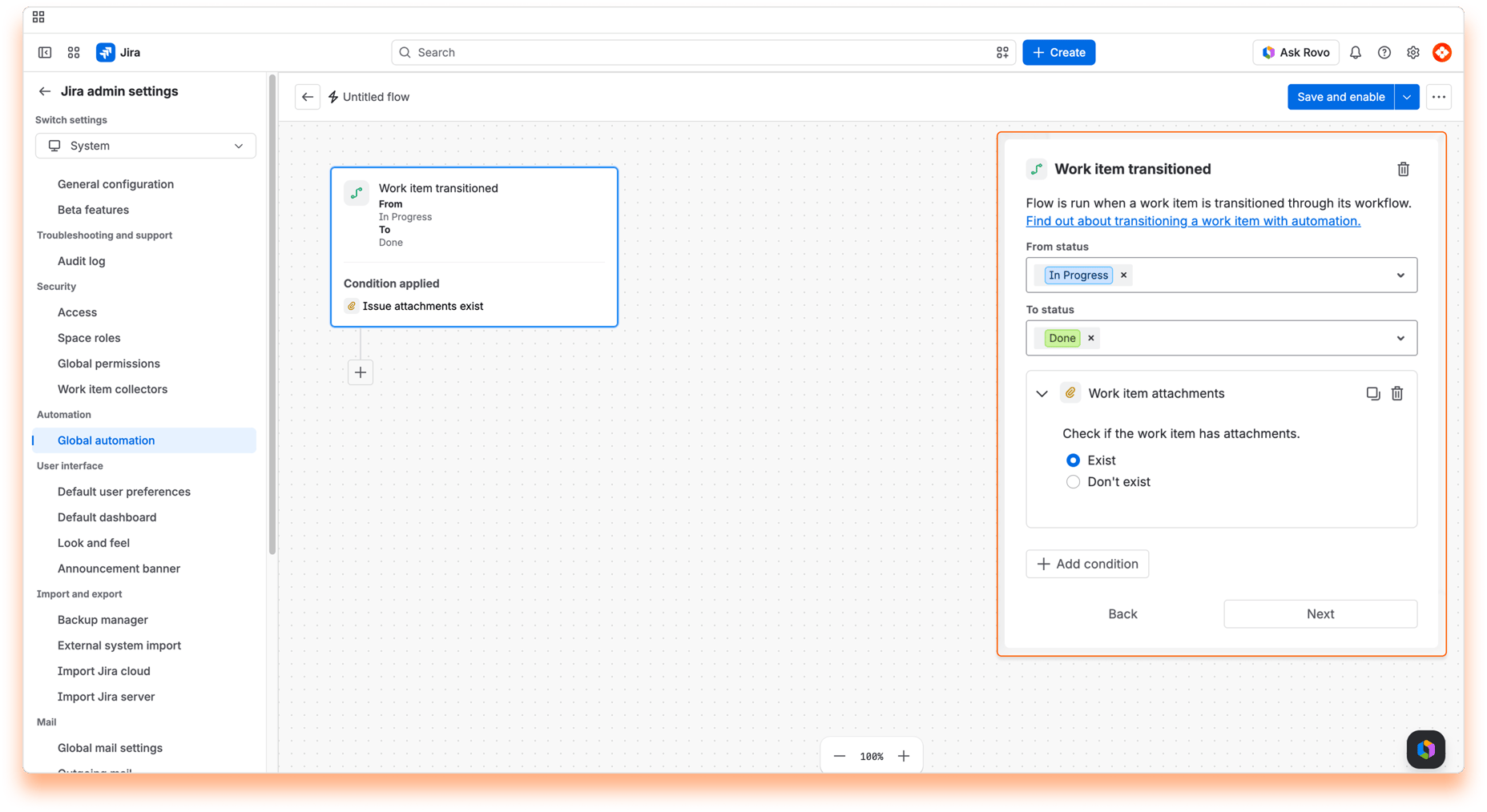Remove the In Progress status tag
This screenshot has width=1487, height=812.
pos(1124,275)
